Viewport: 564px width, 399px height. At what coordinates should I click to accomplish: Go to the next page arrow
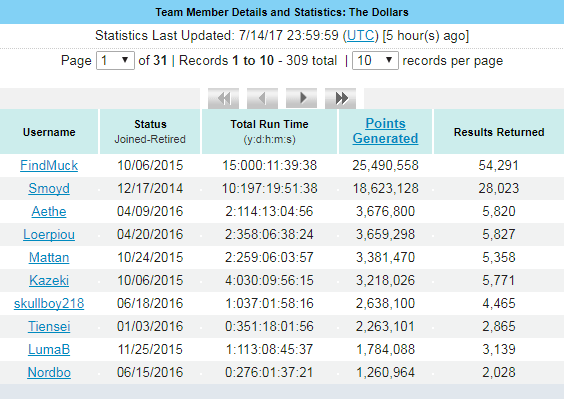click(301, 98)
